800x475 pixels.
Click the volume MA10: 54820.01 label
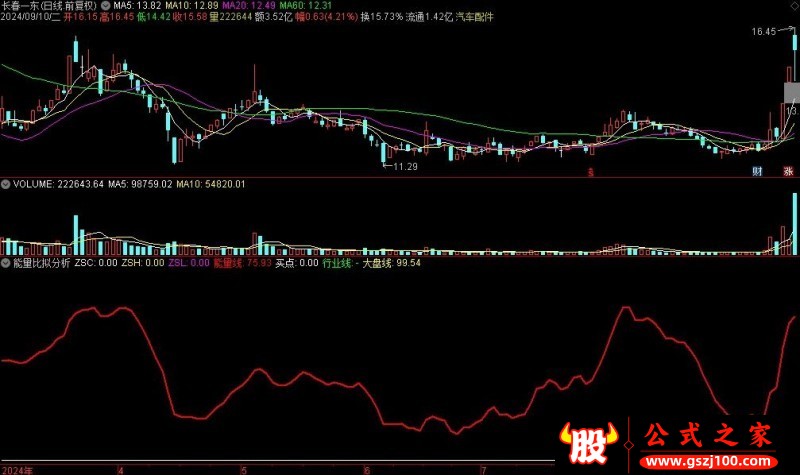(211, 184)
